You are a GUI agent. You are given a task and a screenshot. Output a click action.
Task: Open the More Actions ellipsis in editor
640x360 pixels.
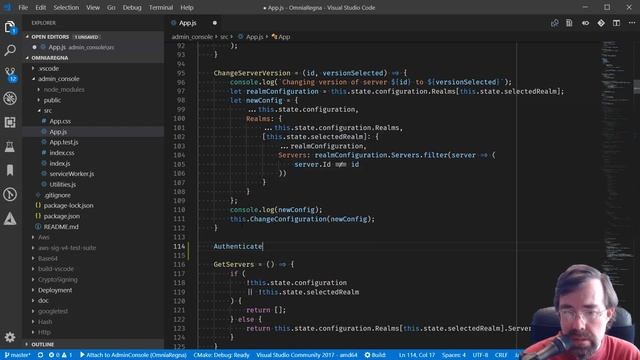(632, 23)
